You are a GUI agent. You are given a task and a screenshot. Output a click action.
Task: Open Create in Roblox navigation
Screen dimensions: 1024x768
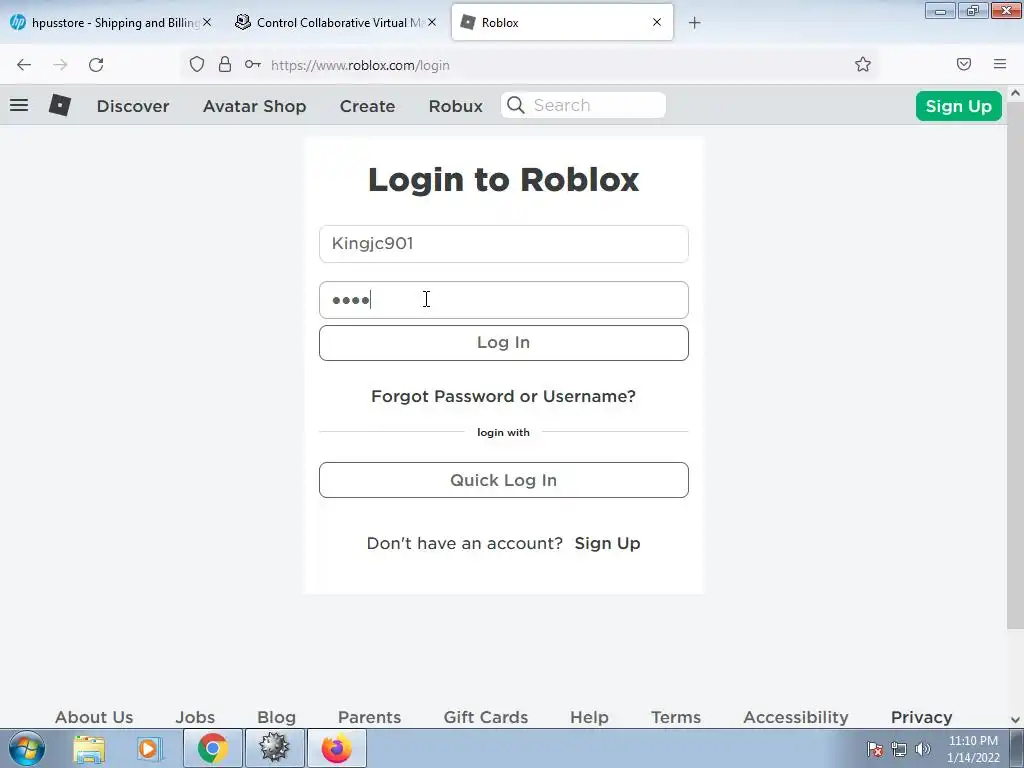pyautogui.click(x=367, y=106)
